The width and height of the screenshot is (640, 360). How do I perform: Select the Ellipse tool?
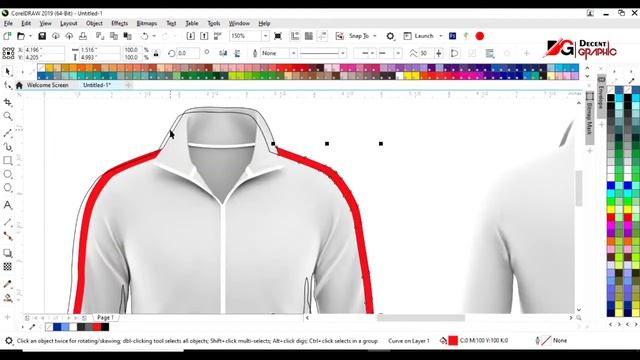coord(7,174)
